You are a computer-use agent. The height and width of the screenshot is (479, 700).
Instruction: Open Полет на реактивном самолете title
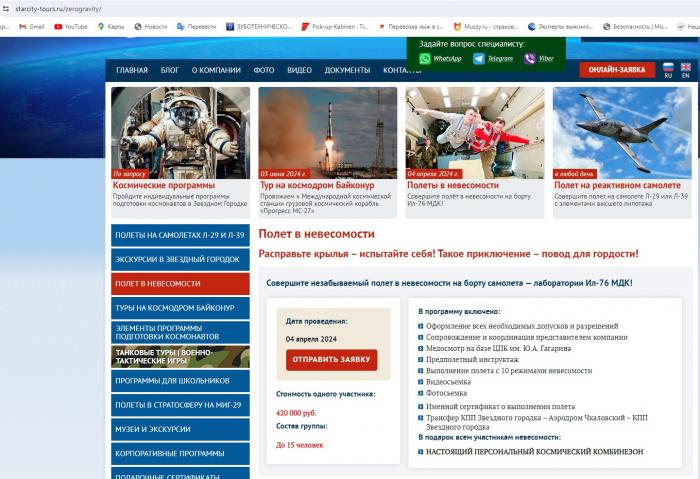[x=617, y=185]
